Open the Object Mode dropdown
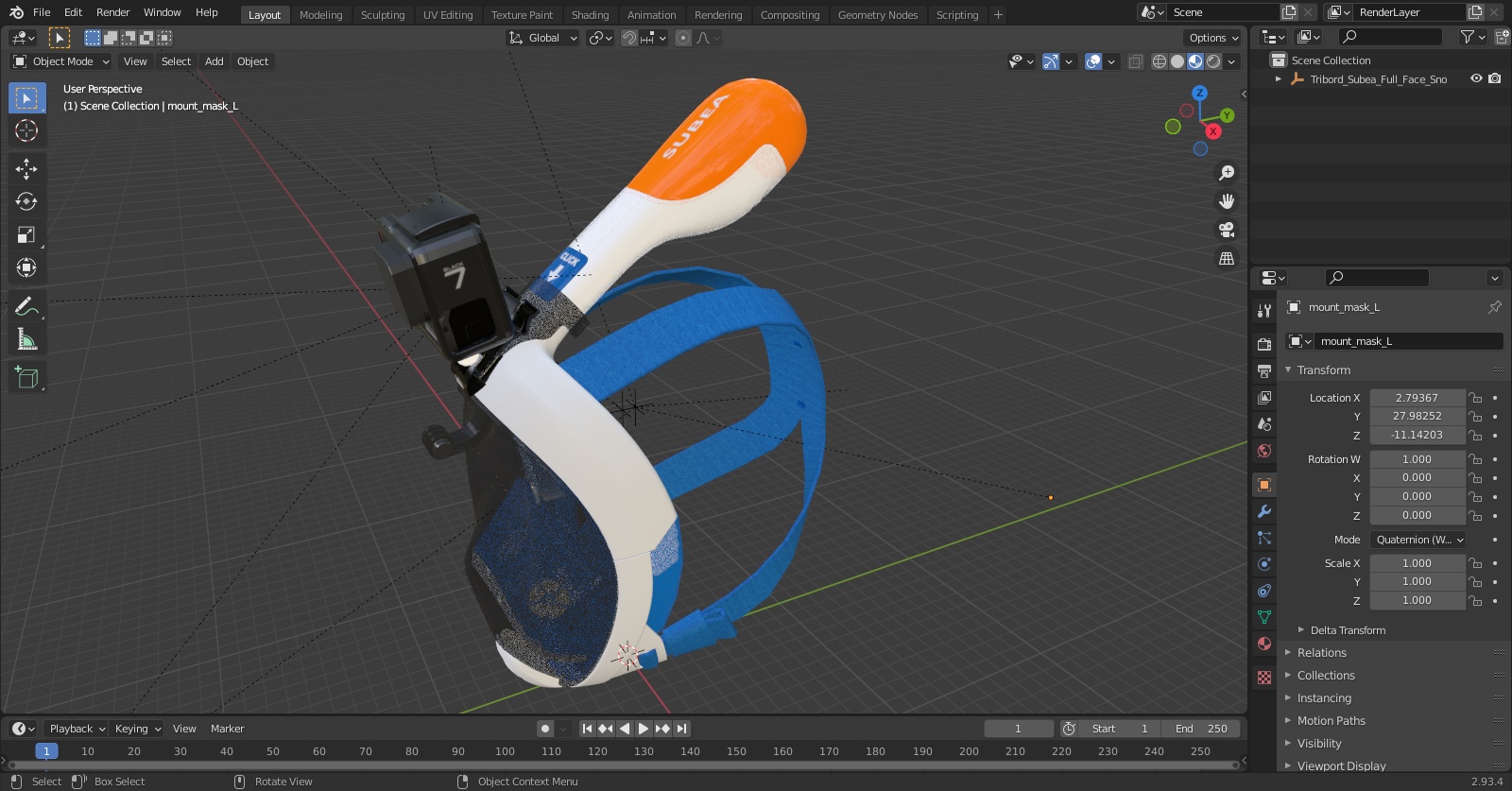1512x791 pixels. coord(61,61)
